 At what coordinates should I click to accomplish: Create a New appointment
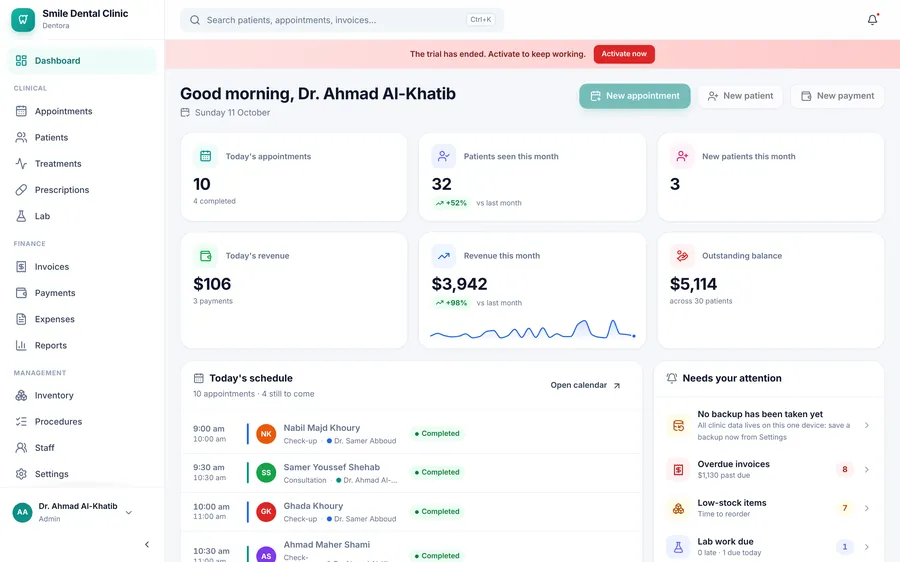coord(634,96)
